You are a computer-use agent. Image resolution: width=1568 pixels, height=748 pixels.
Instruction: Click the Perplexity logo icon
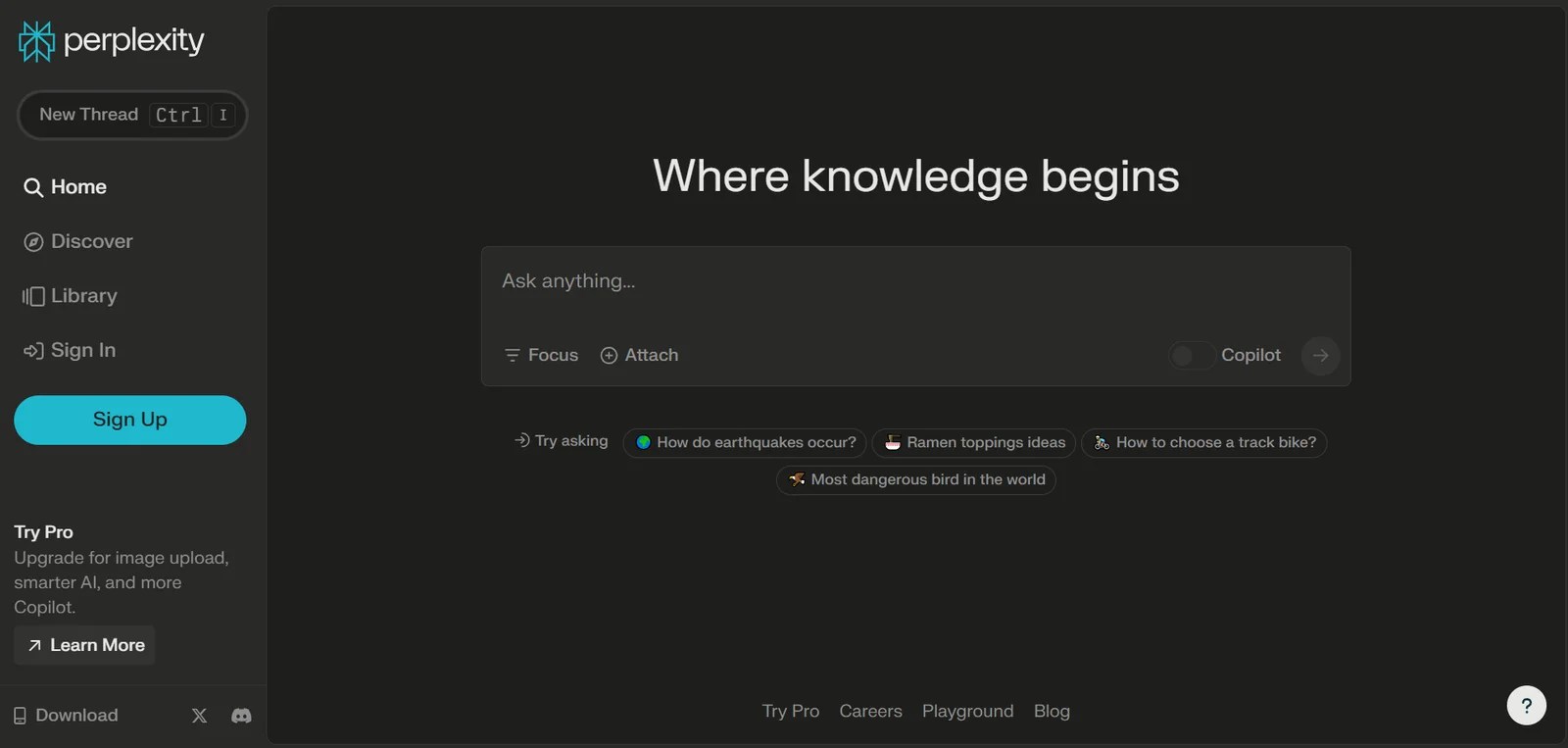(x=37, y=41)
